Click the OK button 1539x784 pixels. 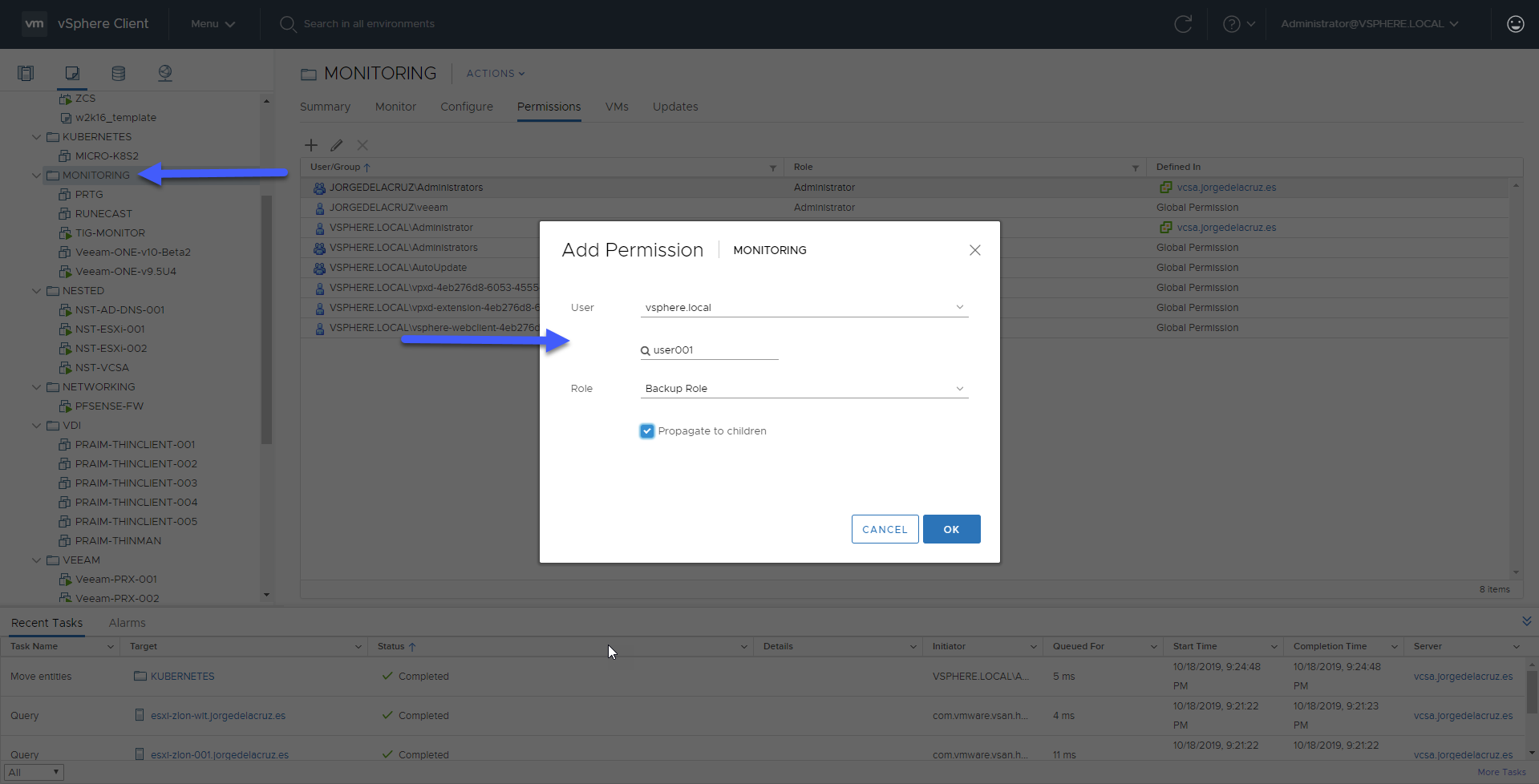(x=951, y=529)
